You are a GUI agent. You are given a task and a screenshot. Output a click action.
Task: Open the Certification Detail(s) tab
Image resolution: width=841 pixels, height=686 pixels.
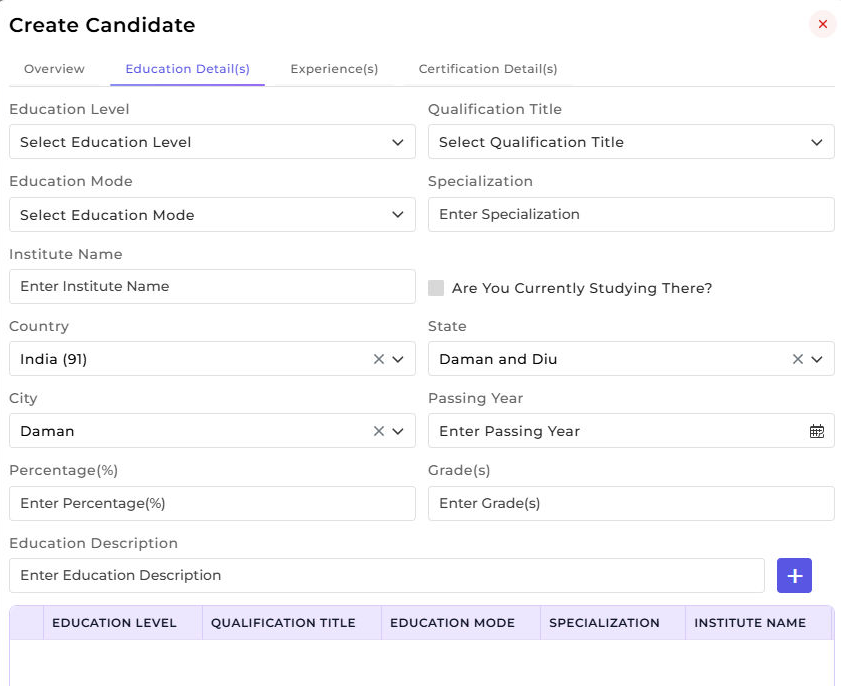coord(488,69)
